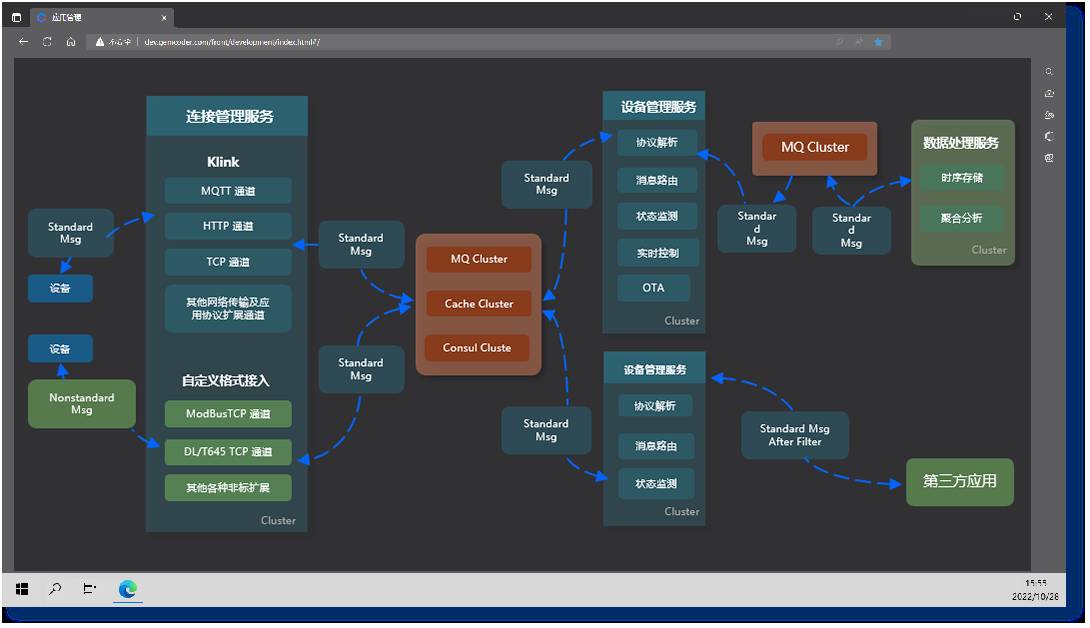Image resolution: width=1090 pixels, height=628 pixels.
Task: Click the 时序存储 block
Action: tap(961, 179)
